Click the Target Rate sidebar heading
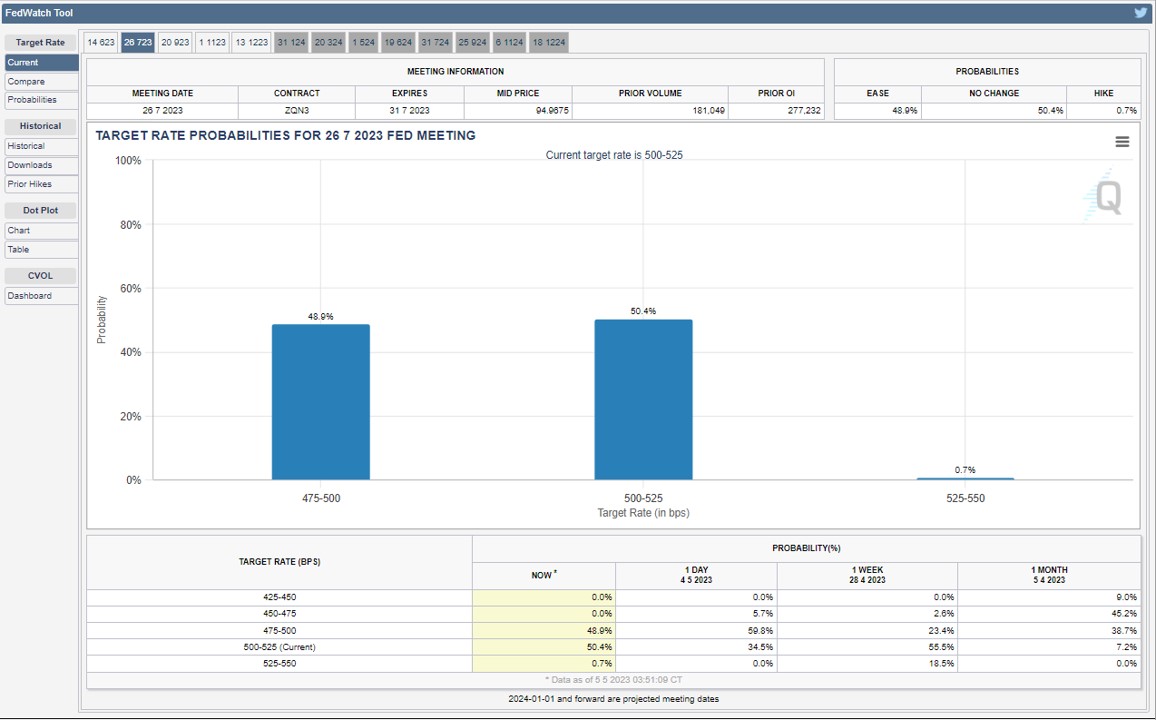 coord(41,43)
